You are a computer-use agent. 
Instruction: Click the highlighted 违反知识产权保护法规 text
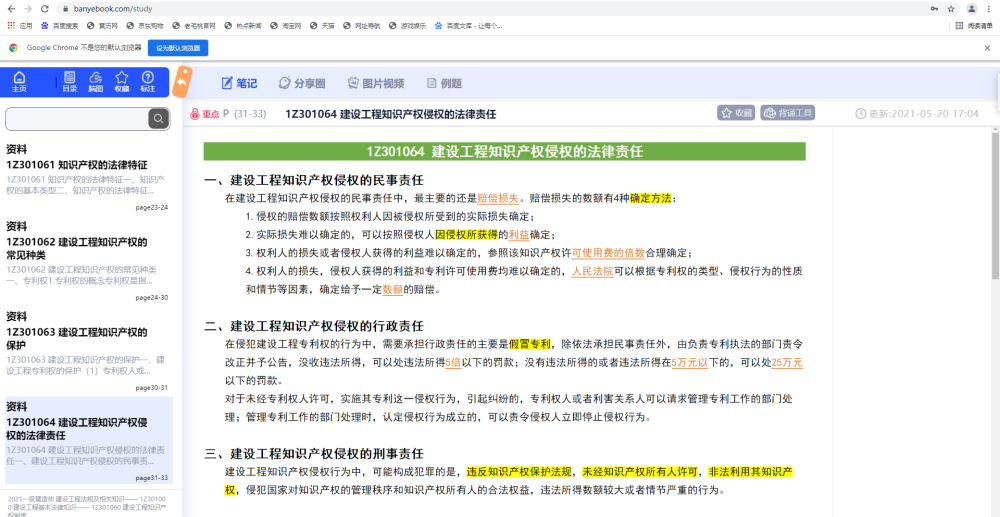point(518,472)
